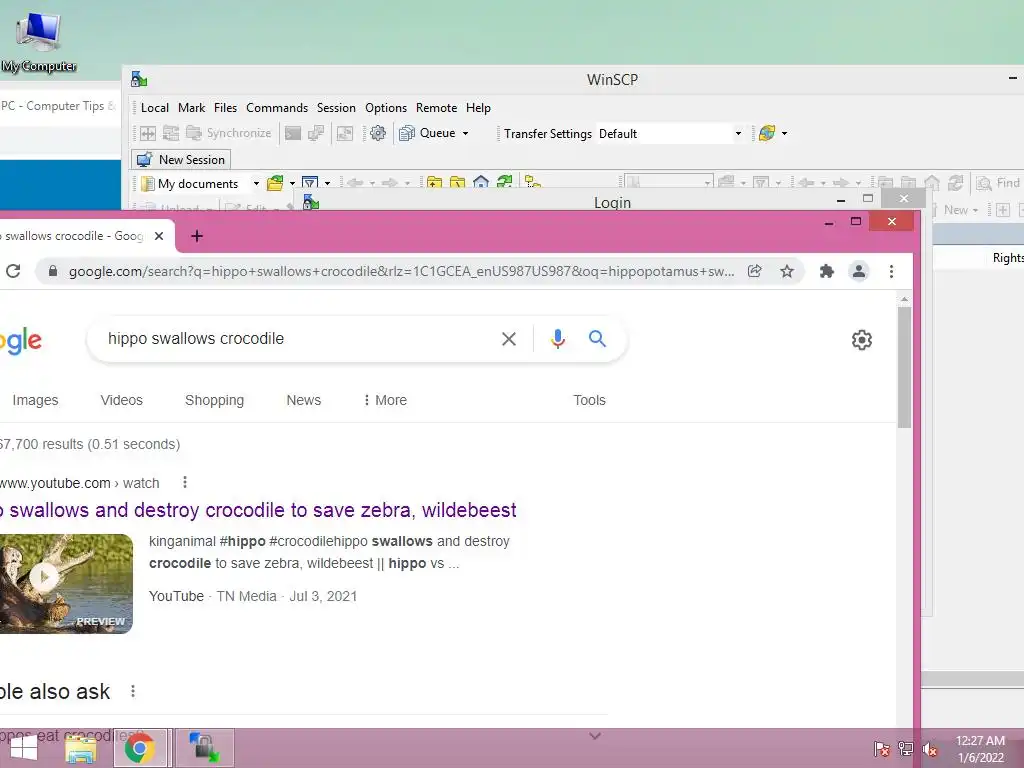1024x768 pixels.
Task: Click the directory tree icon in WinSCP
Action: (x=533, y=183)
